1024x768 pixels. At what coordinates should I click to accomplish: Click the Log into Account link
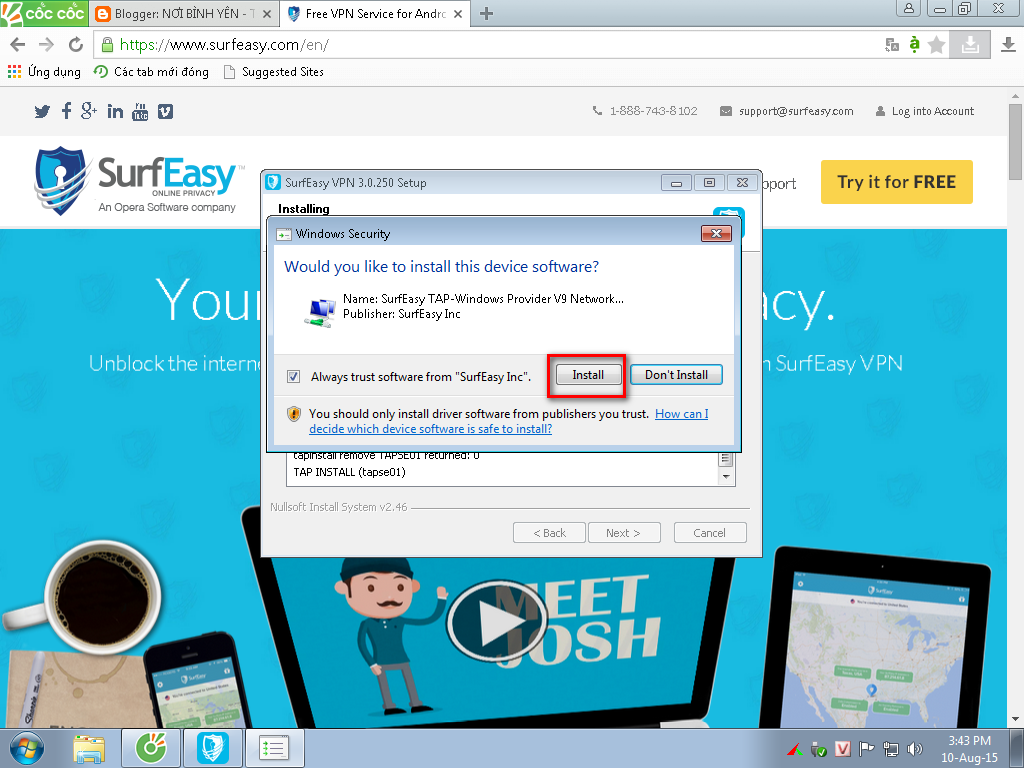click(x=925, y=111)
